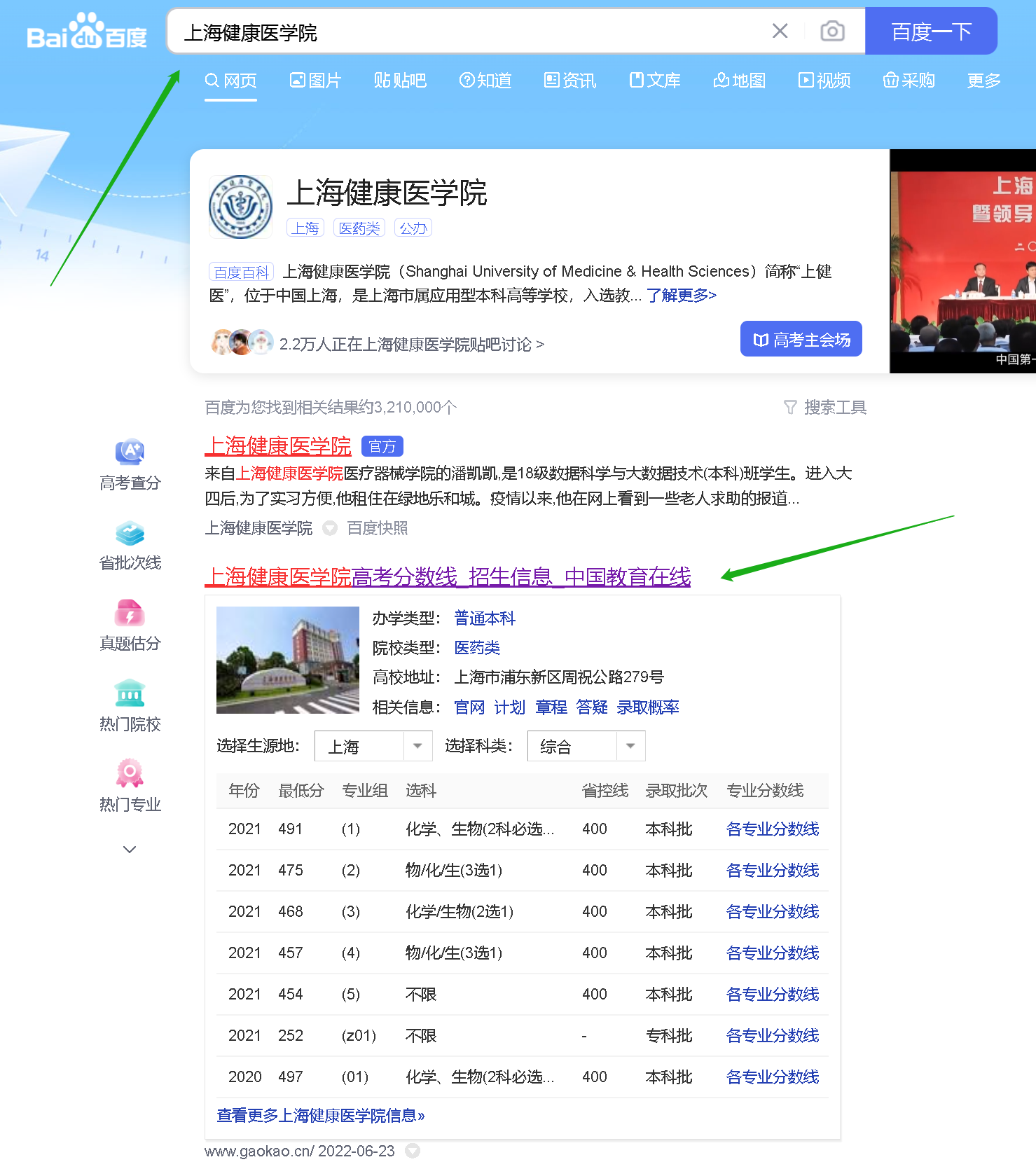Switch to the 图片 tab
The image size is (1036, 1176).
click(315, 81)
